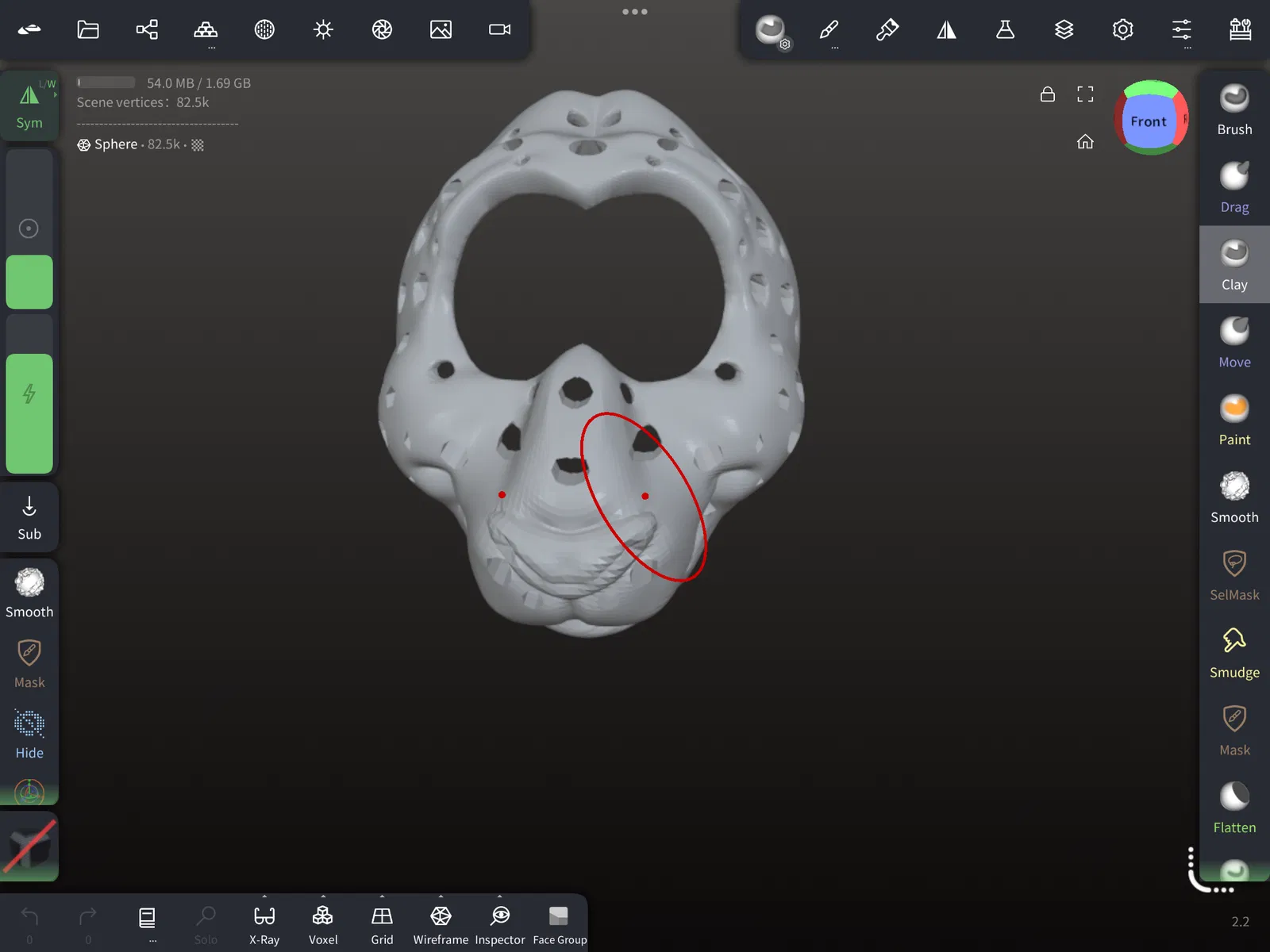
Task: Select the Clay sculpting tool
Action: (1234, 265)
